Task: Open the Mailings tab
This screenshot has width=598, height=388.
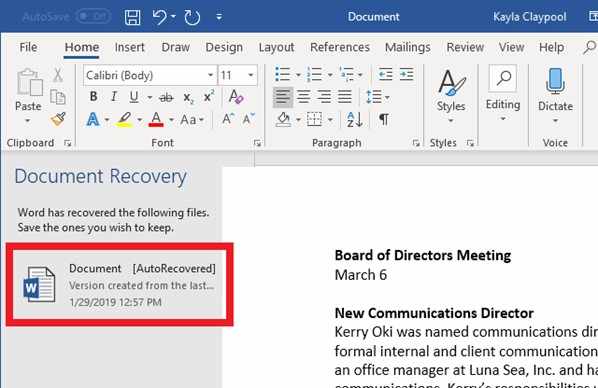Action: click(408, 47)
